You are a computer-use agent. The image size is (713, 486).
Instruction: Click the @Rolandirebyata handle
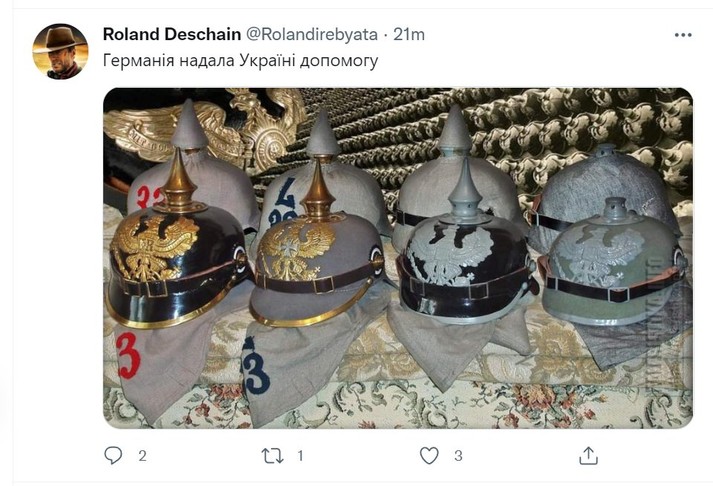(x=312, y=35)
